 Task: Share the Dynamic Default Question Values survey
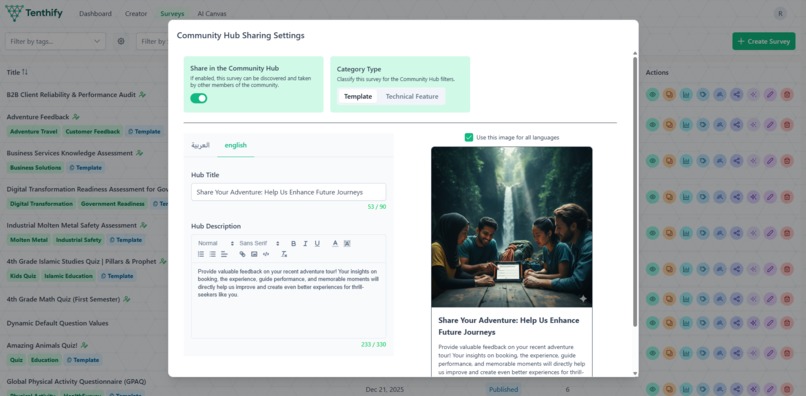pyautogui.click(x=736, y=323)
